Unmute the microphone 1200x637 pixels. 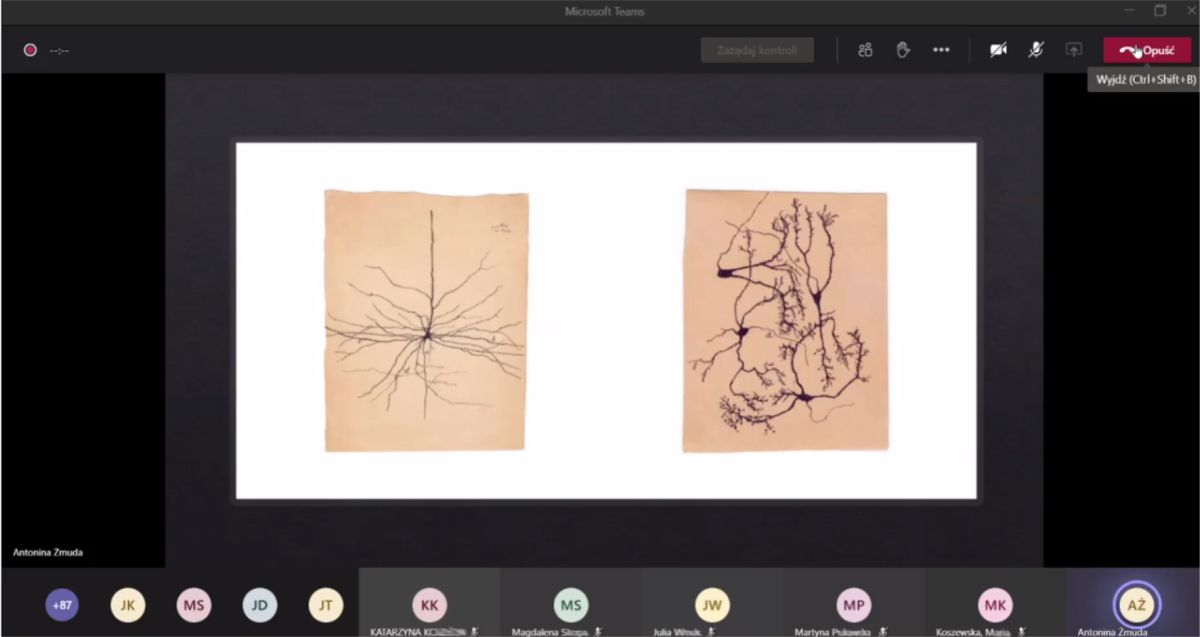[1036, 50]
